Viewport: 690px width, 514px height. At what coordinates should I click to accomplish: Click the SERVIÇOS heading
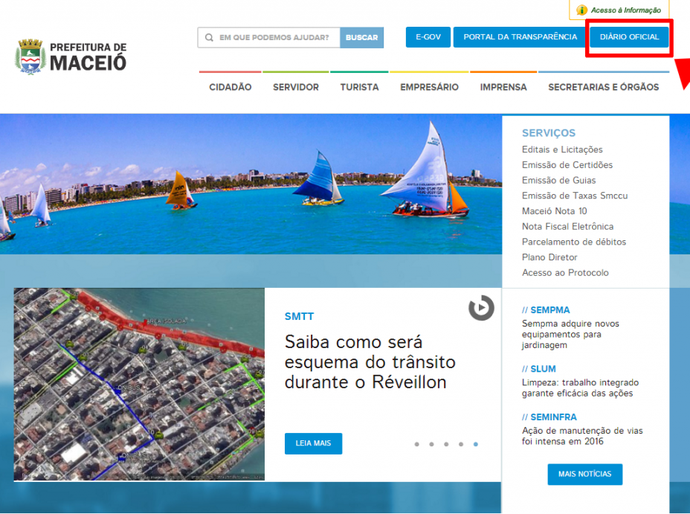tap(549, 133)
